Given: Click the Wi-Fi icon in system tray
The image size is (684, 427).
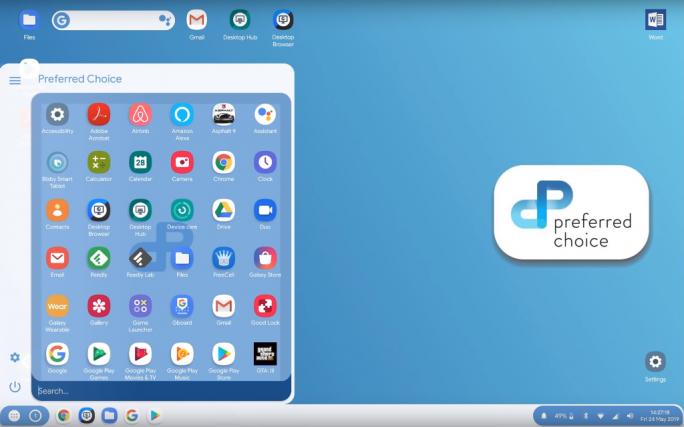Looking at the screenshot, I should coord(600,416).
